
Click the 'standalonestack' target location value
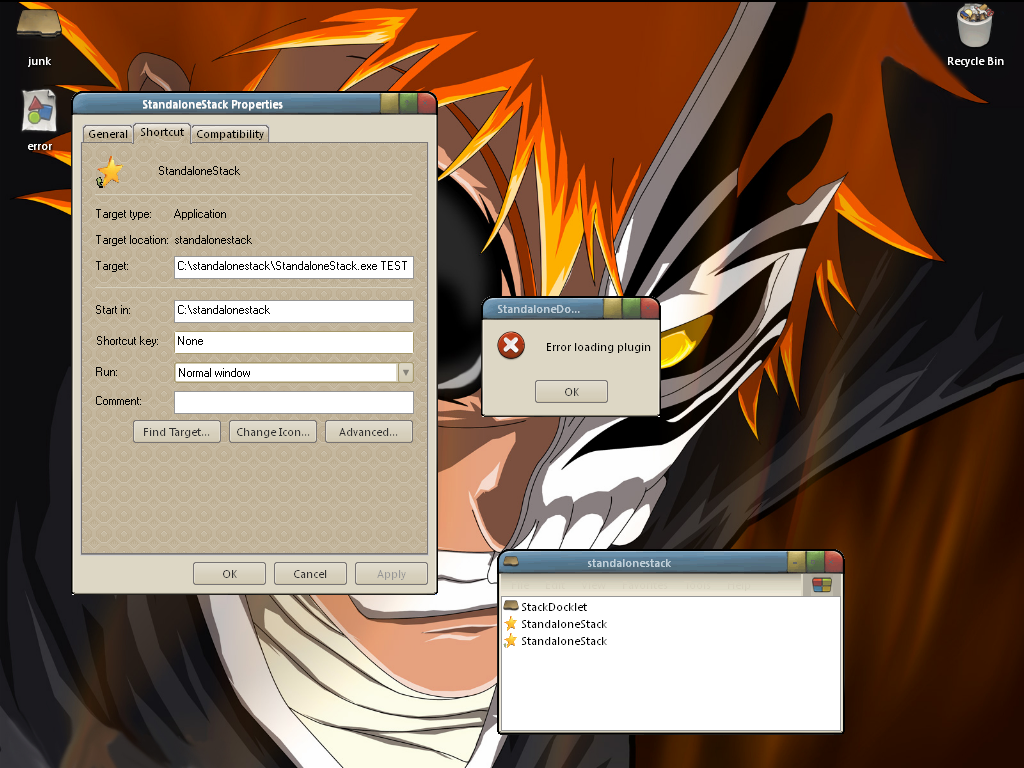(x=213, y=240)
